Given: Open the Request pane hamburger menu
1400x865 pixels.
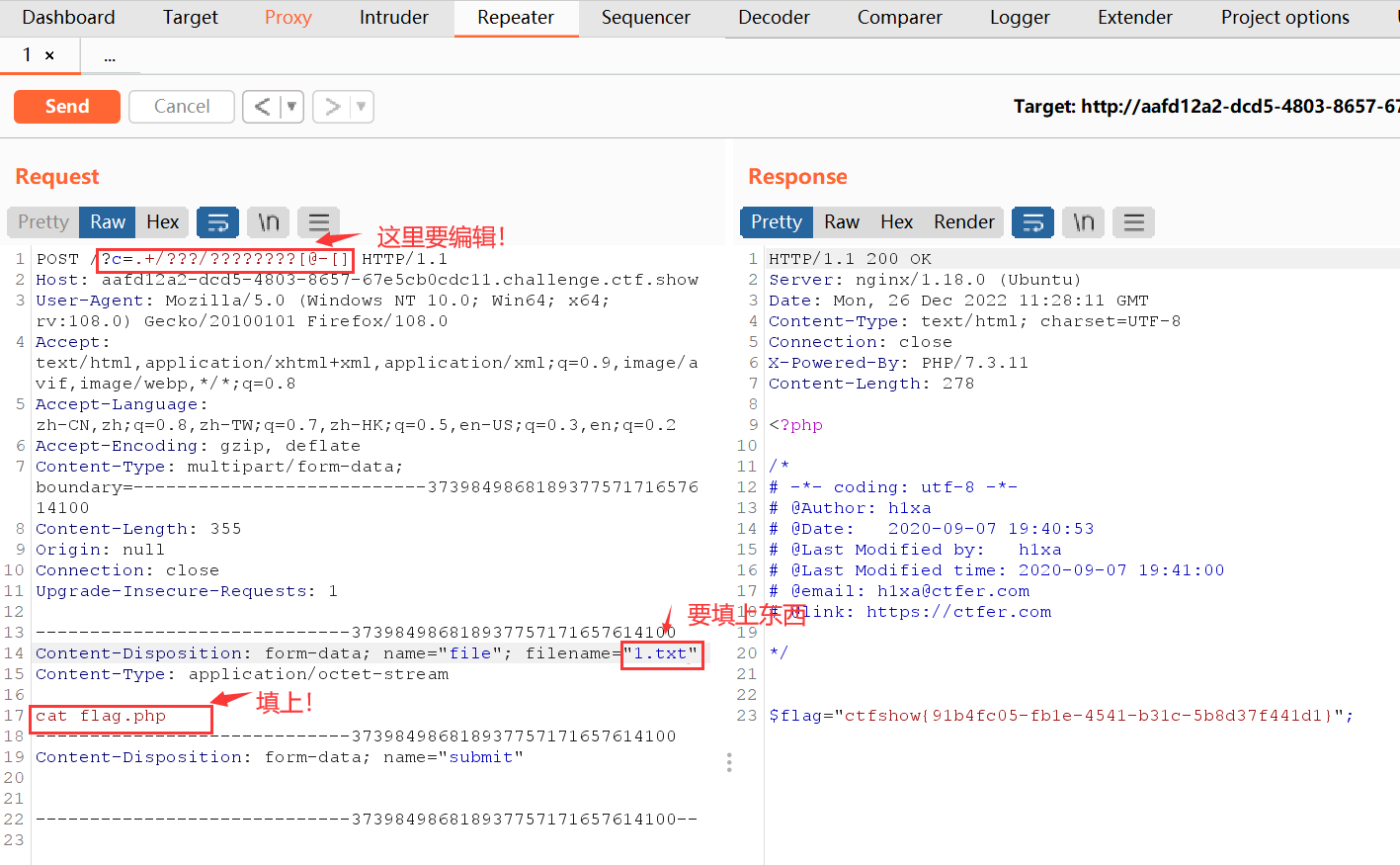Looking at the screenshot, I should pos(319,222).
